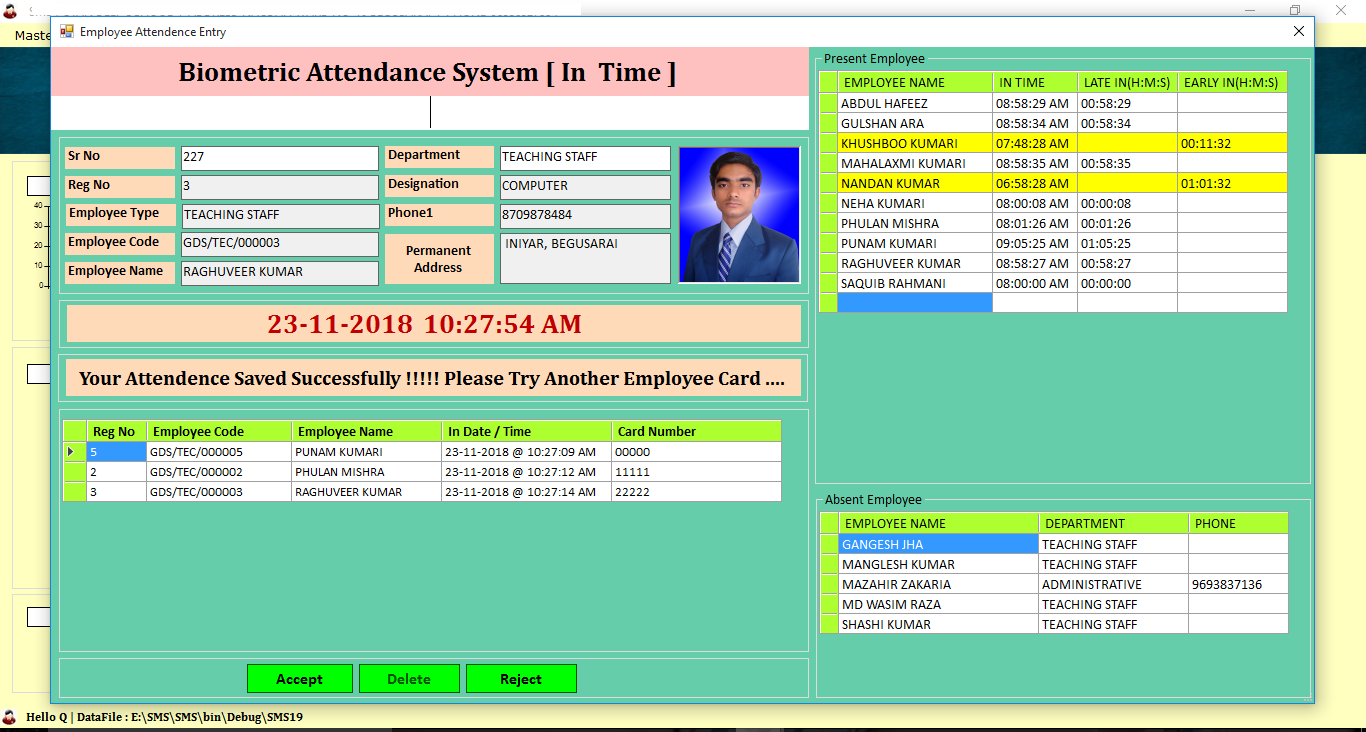Click the user icon beside Hello Q in status bar
This screenshot has width=1366, height=732.
[x=10, y=717]
